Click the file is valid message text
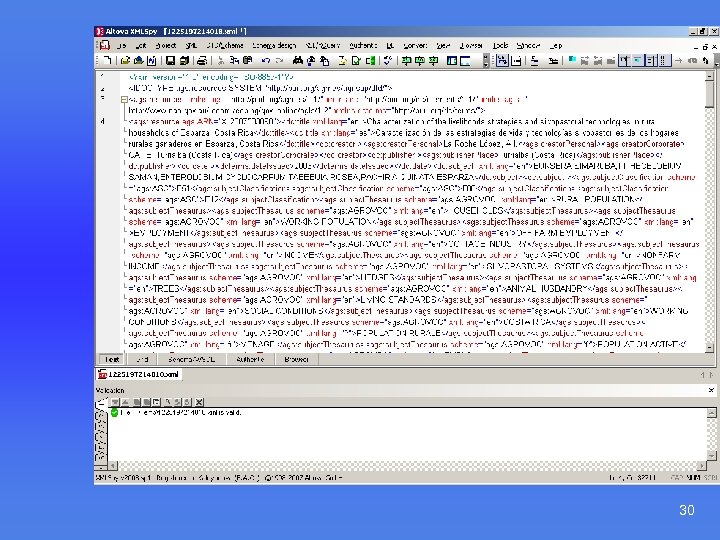 [180, 412]
